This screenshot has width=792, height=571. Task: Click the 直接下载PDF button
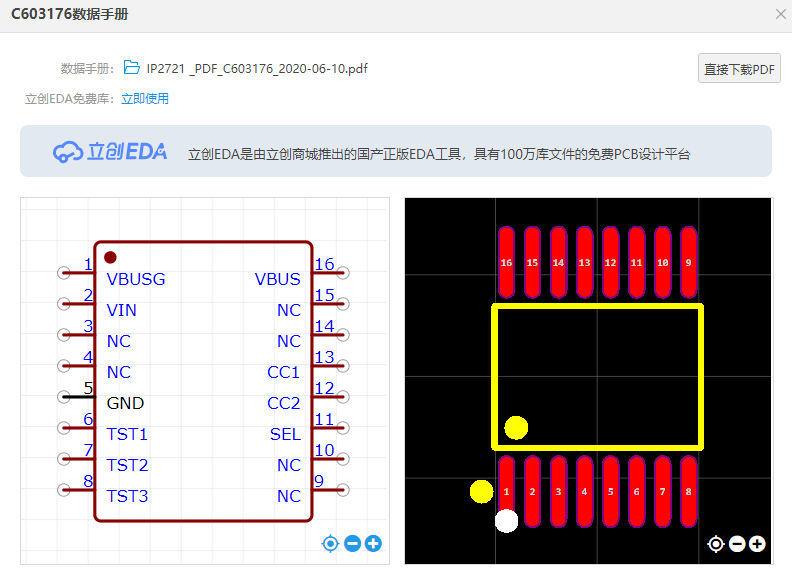coord(739,69)
